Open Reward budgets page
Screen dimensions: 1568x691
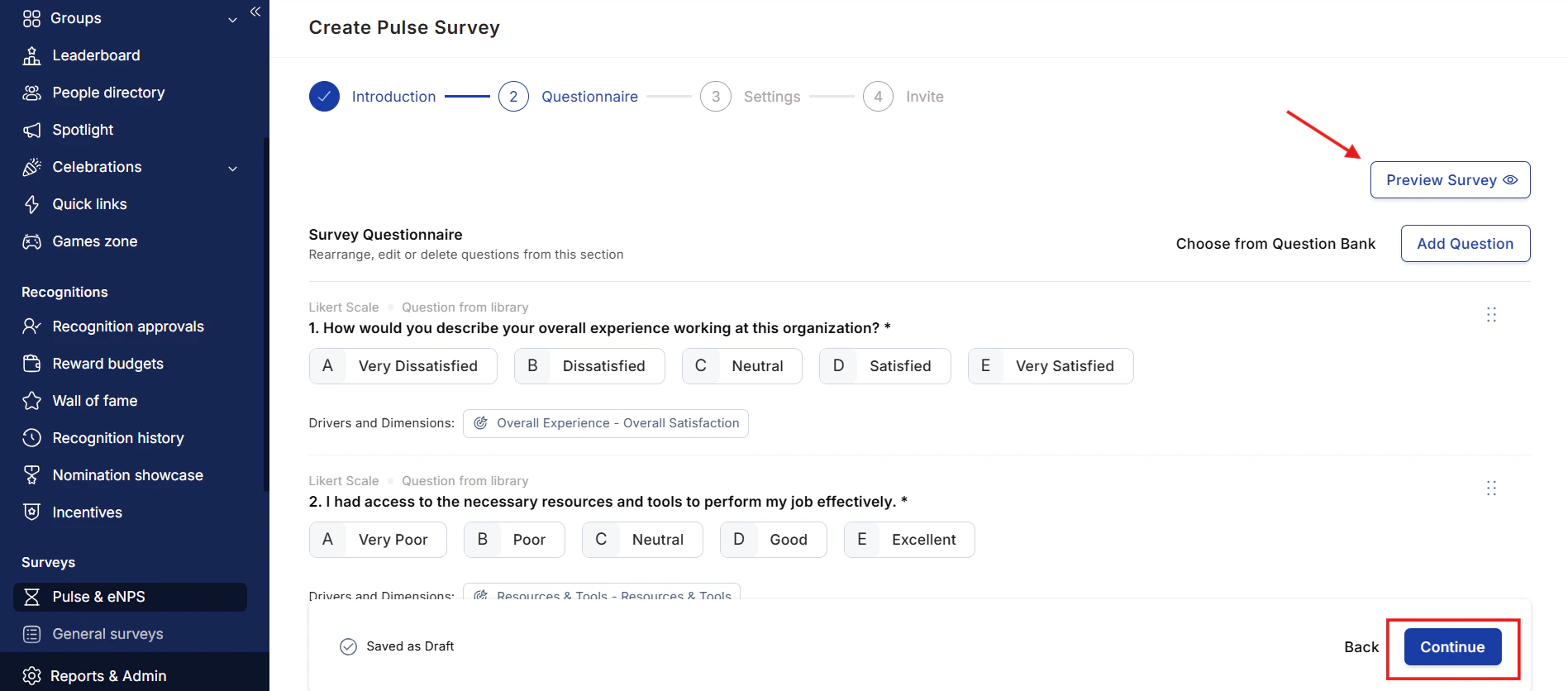click(107, 364)
